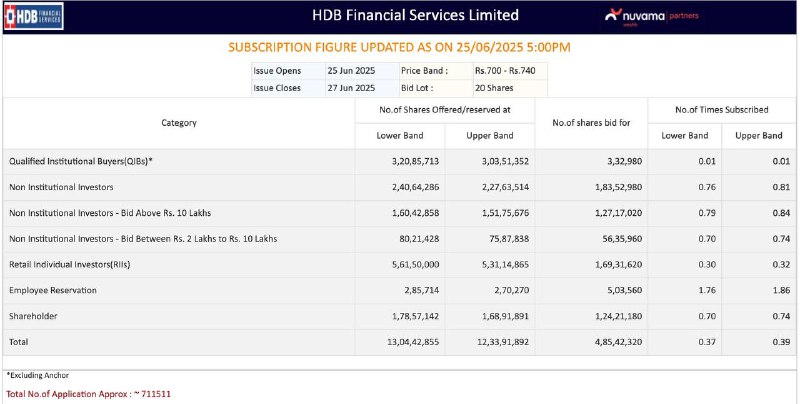Click the Bid Lot label
The width and height of the screenshot is (800, 404).
(417, 88)
